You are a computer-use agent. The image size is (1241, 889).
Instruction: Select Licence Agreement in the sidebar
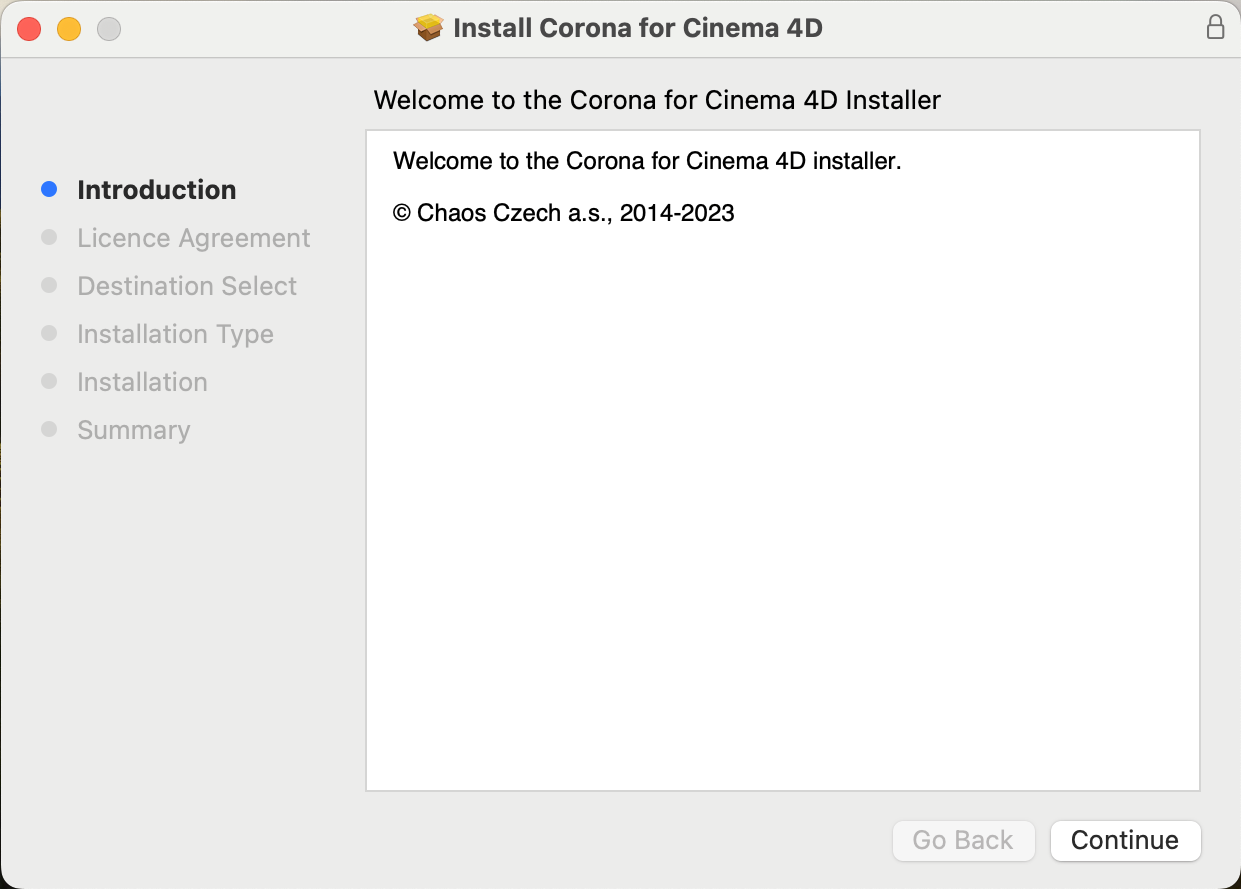tap(193, 237)
